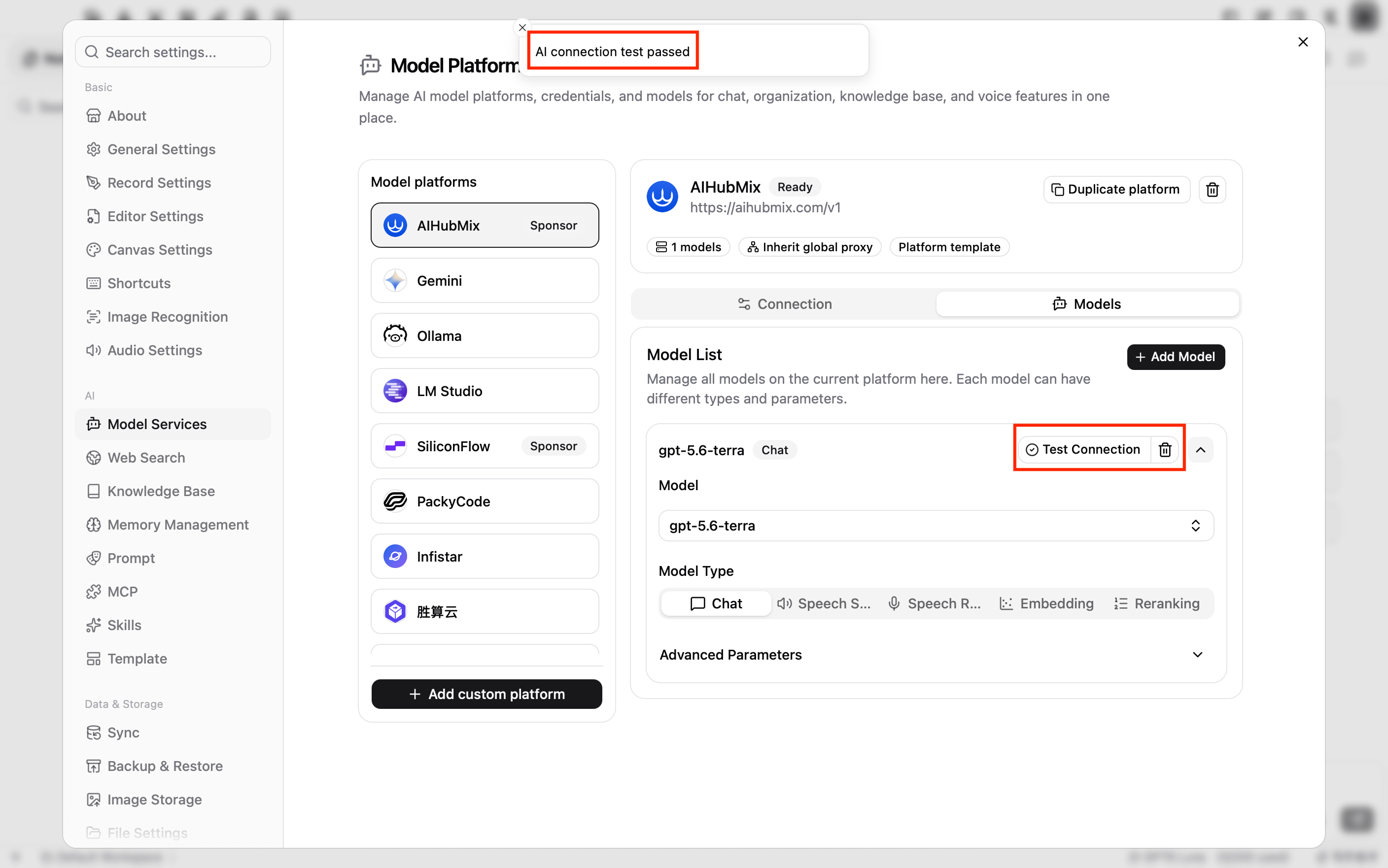
Task: Open Image Recognition settings
Action: click(173, 317)
